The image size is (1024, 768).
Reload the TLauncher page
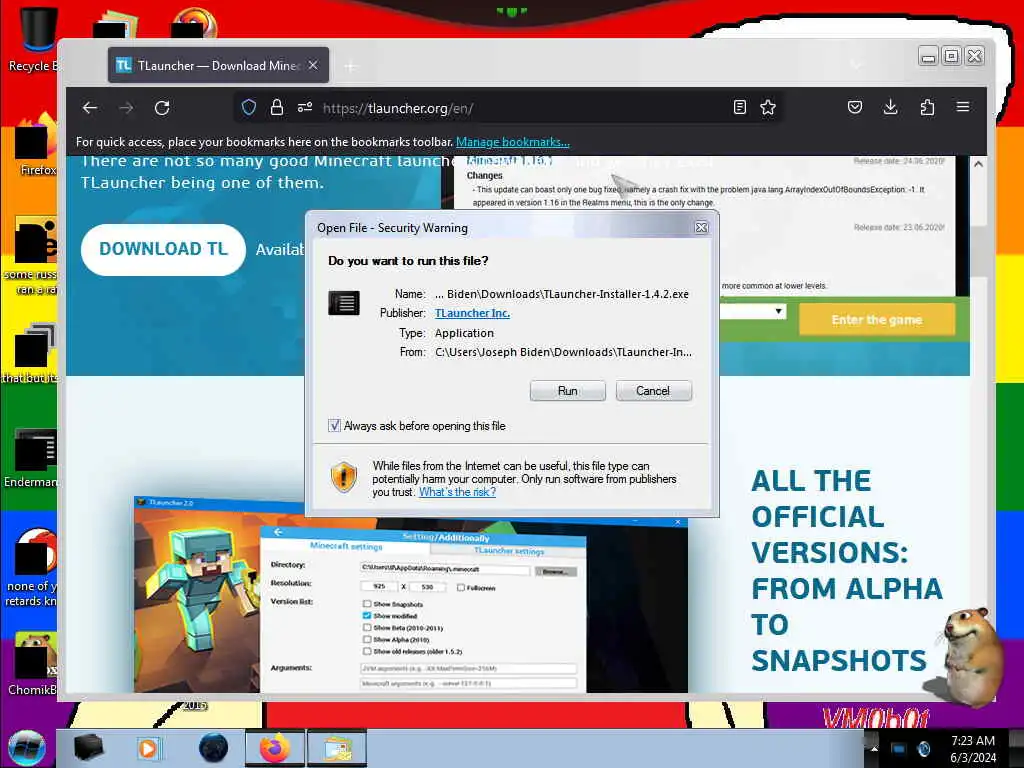tap(162, 108)
